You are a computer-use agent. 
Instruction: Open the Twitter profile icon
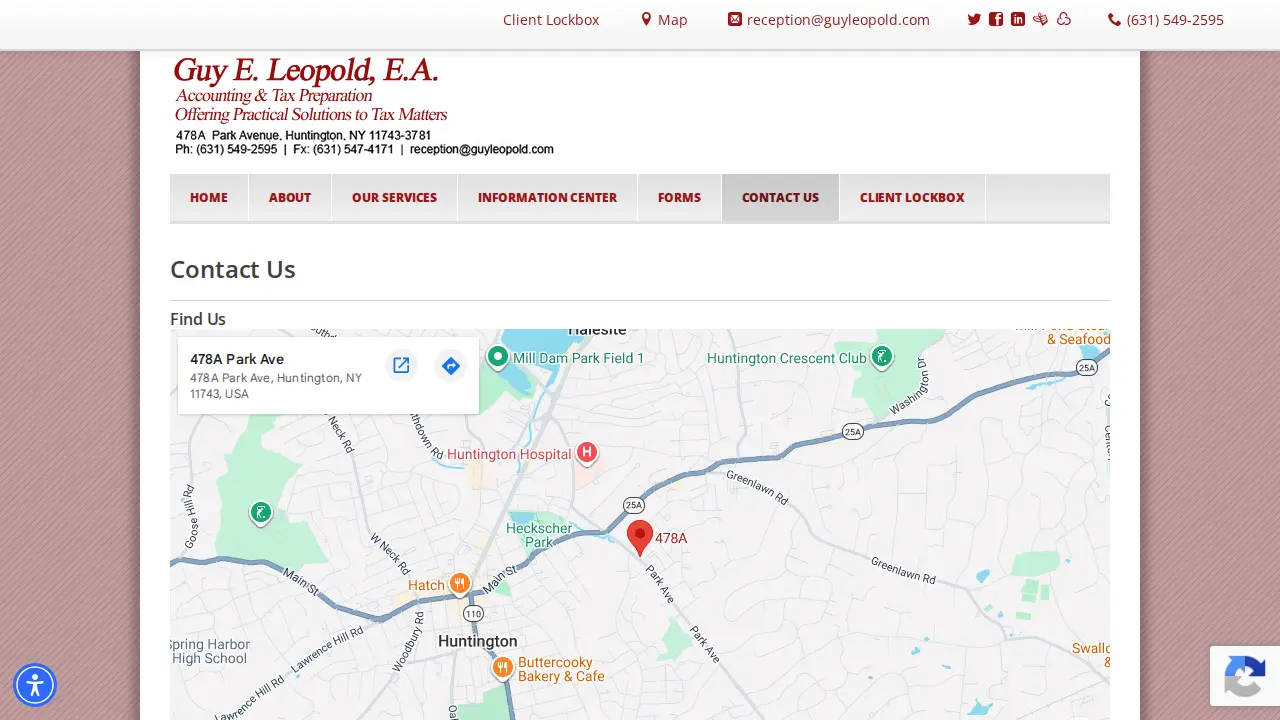click(974, 19)
